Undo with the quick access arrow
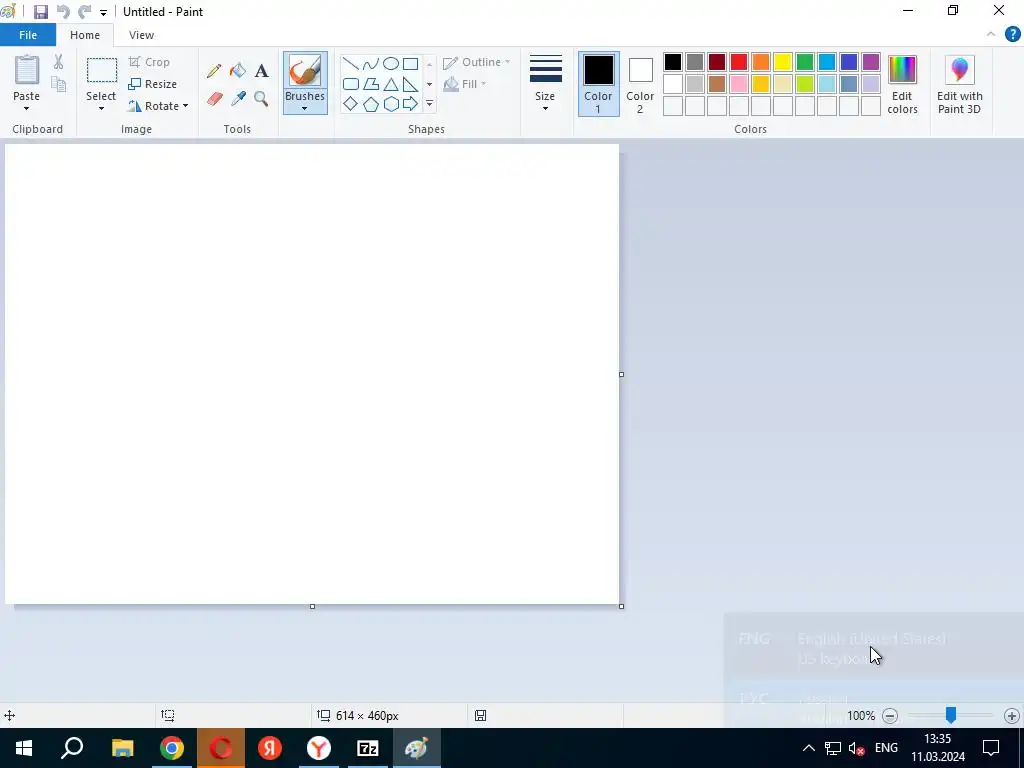The width and height of the screenshot is (1024, 768). coord(63,12)
